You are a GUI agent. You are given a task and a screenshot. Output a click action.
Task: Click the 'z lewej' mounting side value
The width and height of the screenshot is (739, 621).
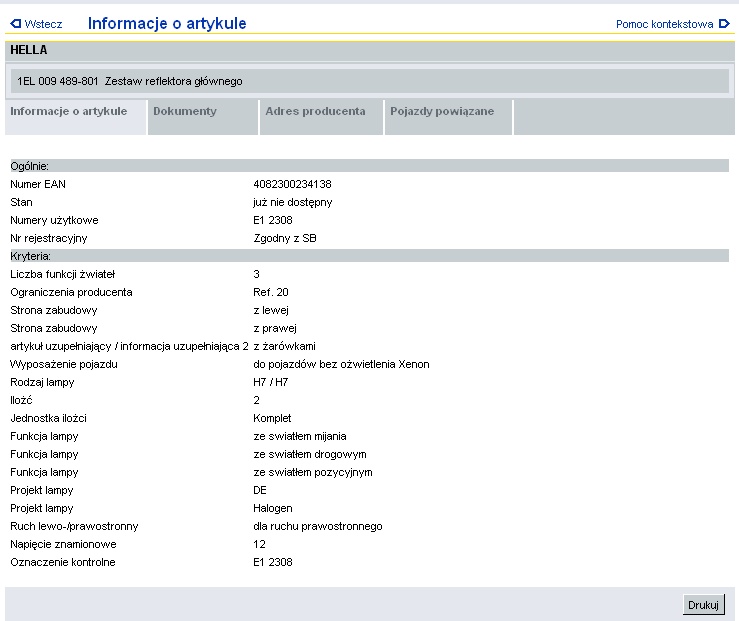[x=271, y=310]
